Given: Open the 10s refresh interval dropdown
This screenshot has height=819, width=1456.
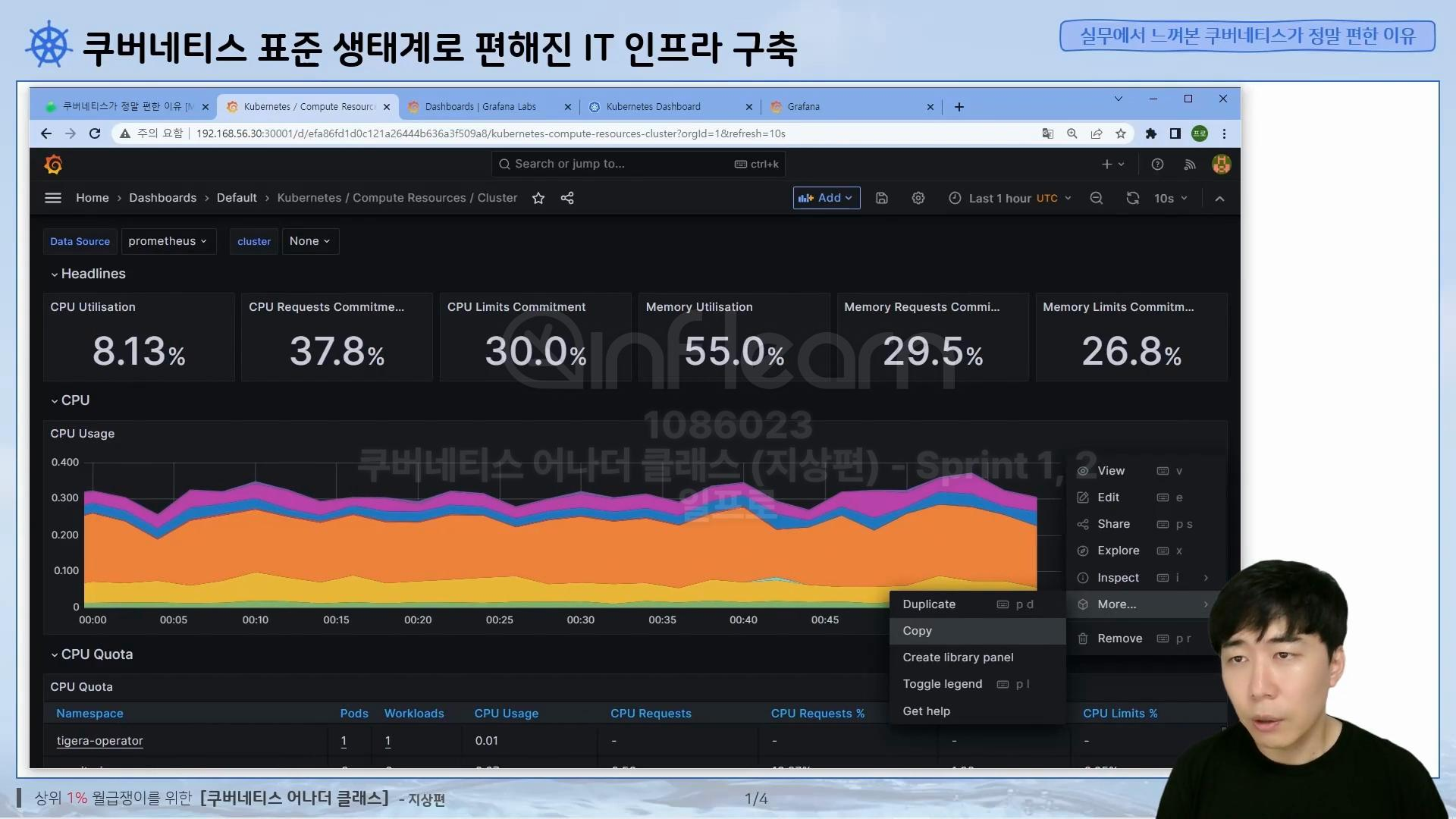Looking at the screenshot, I should 1171,198.
